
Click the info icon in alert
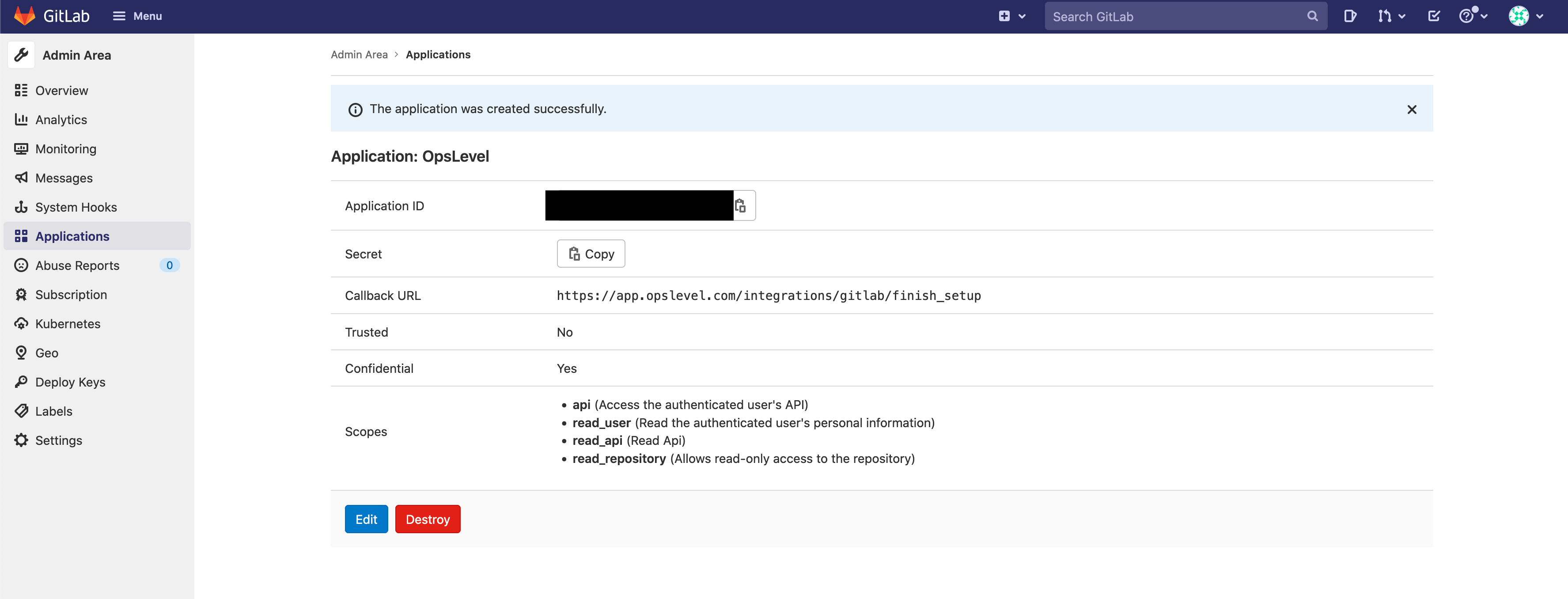click(x=355, y=110)
